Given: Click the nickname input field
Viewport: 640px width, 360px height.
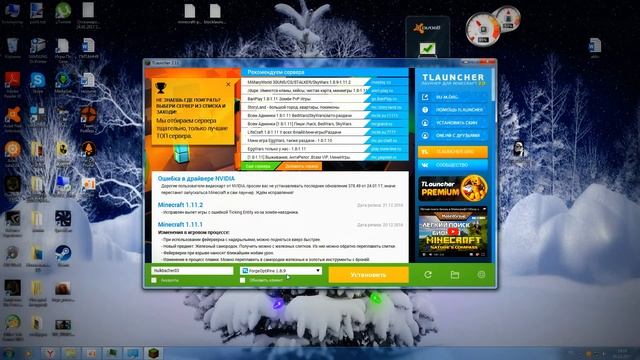Looking at the screenshot, I should (192, 270).
